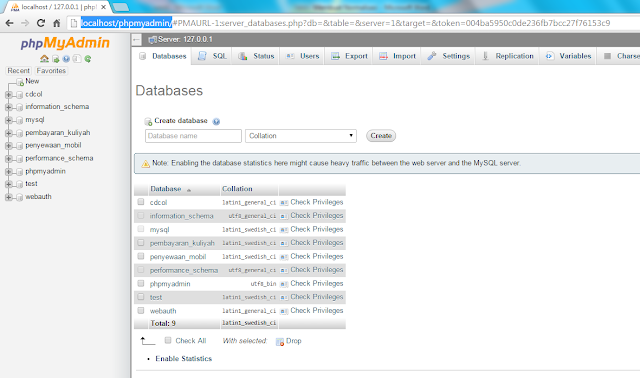Tick the penyewaan_mobil database checkbox
Image resolution: width=640 pixels, height=378 pixels.
141,256
